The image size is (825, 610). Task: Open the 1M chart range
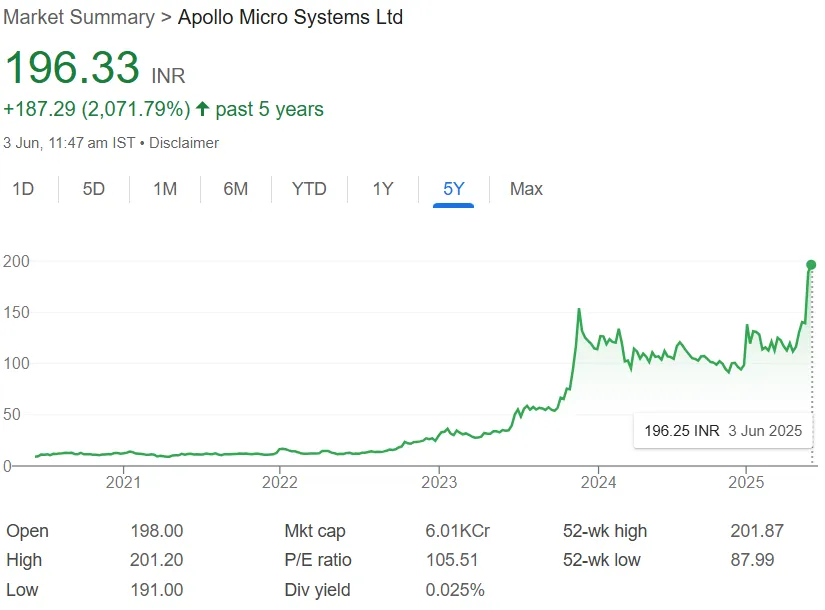point(165,188)
